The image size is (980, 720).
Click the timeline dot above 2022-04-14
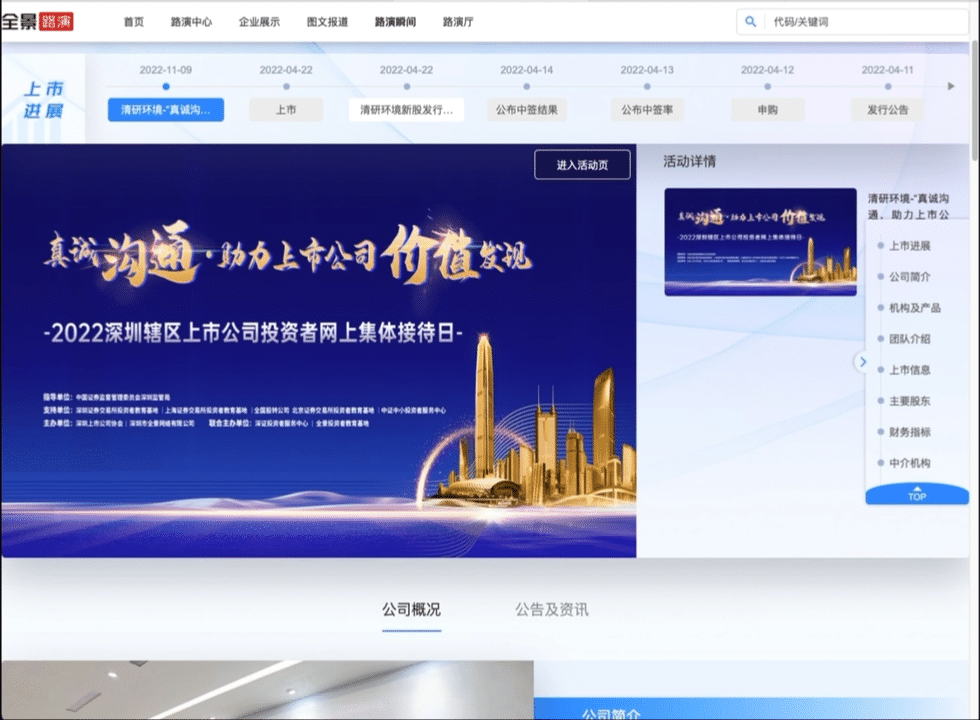525,87
